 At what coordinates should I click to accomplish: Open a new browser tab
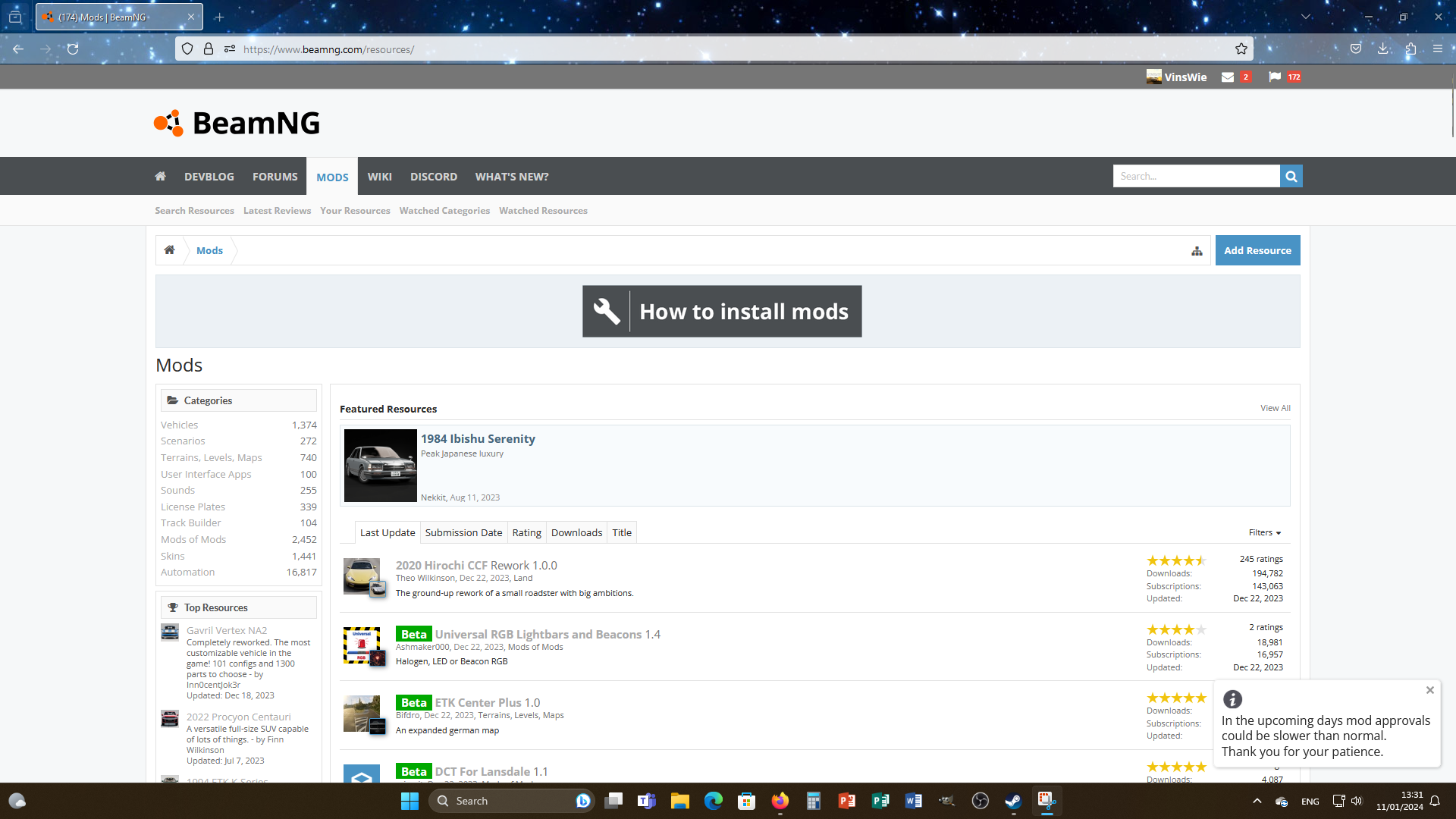(x=219, y=17)
